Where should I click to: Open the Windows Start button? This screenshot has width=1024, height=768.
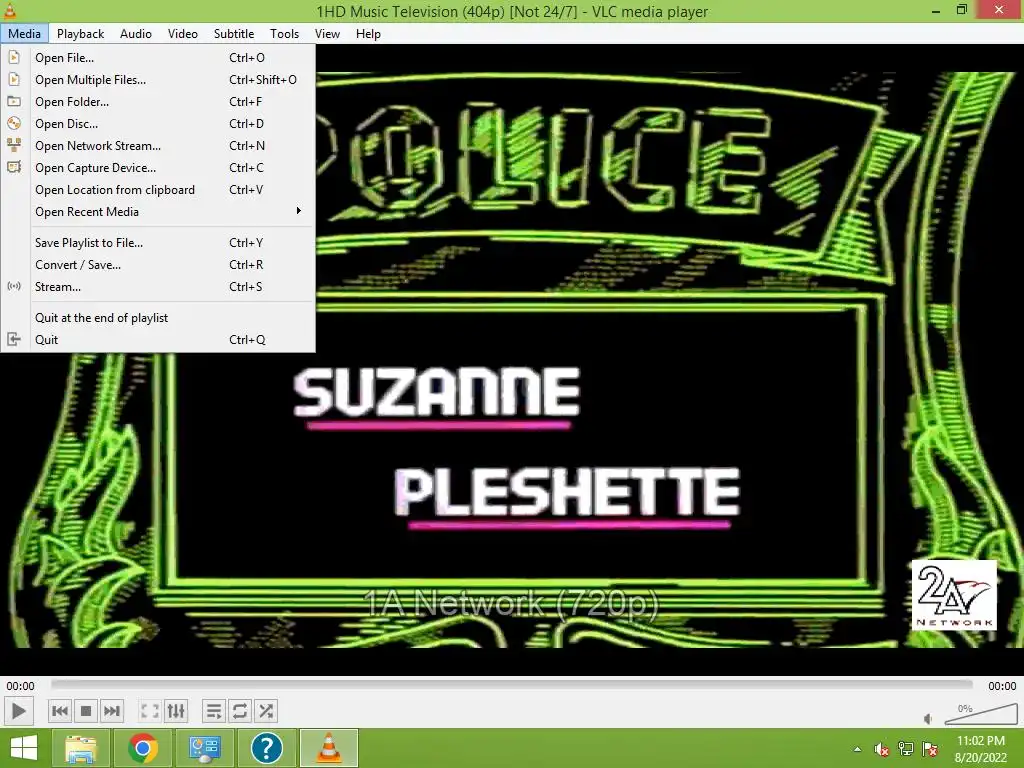[24, 748]
